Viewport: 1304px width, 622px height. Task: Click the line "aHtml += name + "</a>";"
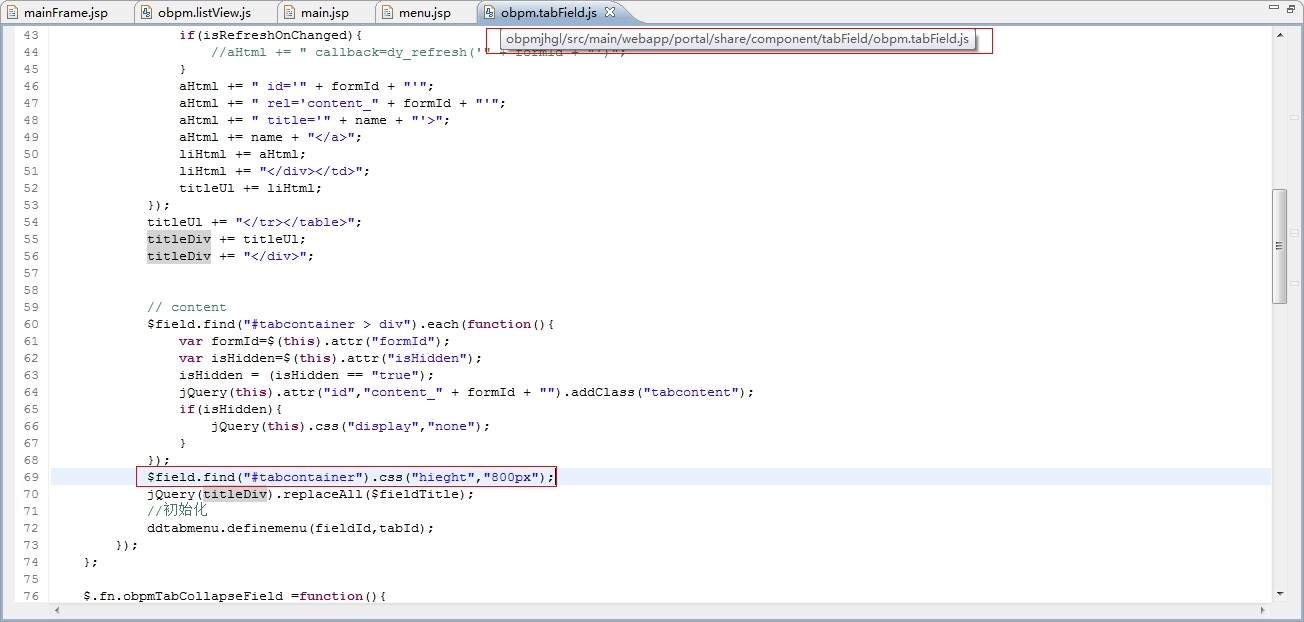[271, 137]
